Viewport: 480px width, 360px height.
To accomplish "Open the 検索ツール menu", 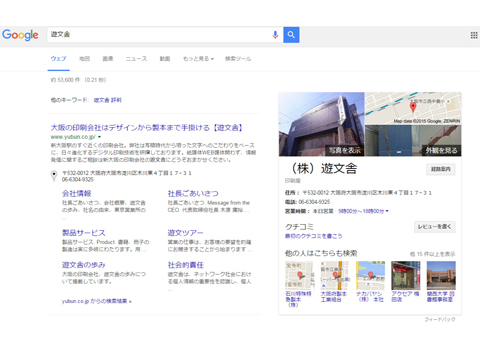I will [x=238, y=59].
